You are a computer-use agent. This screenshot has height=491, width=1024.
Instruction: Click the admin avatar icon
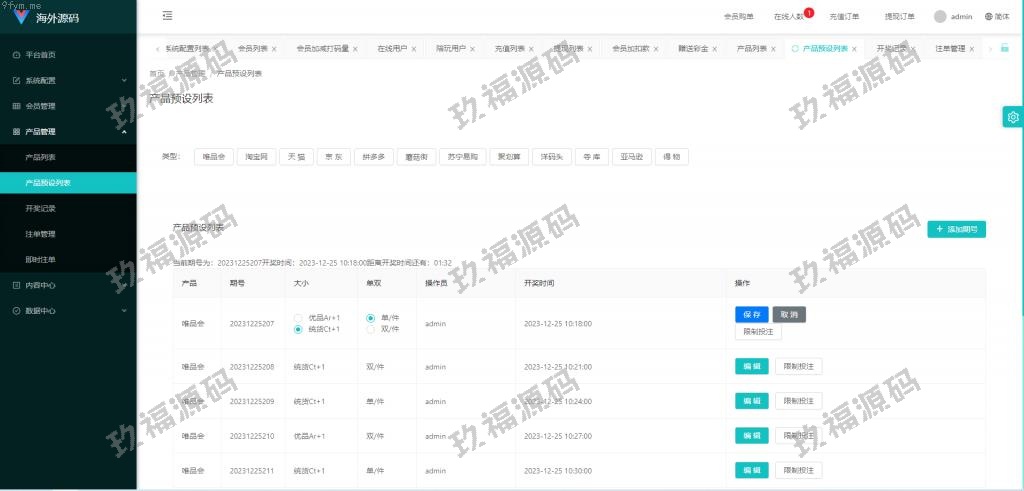940,16
